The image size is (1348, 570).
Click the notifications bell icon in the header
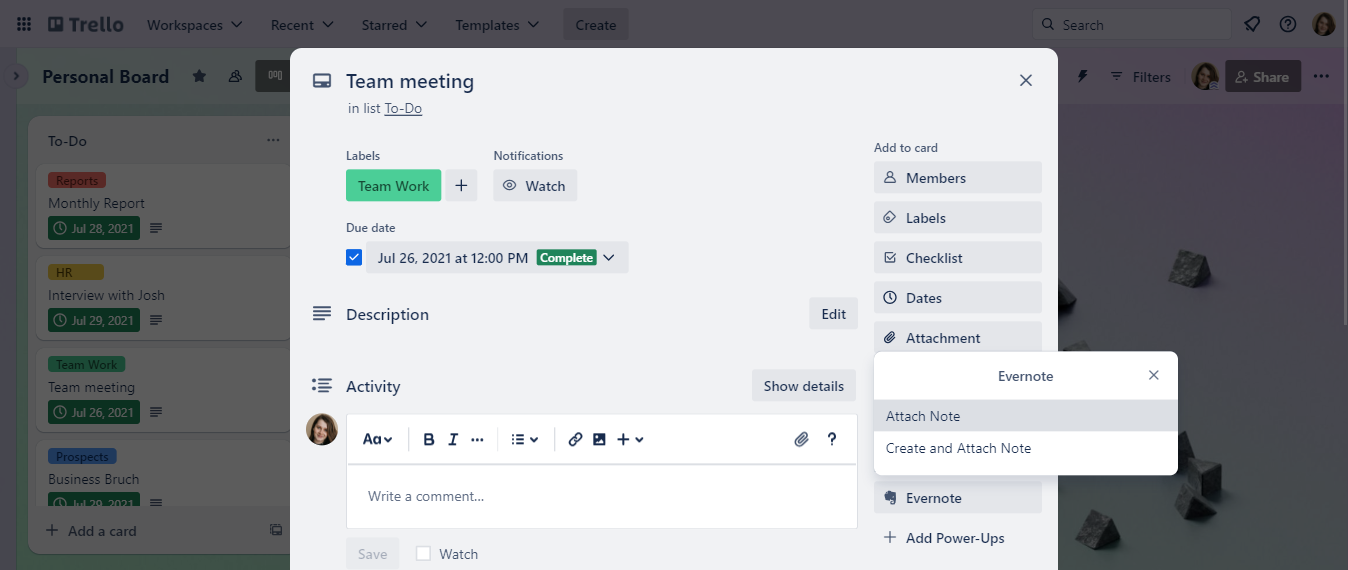[x=1251, y=24]
